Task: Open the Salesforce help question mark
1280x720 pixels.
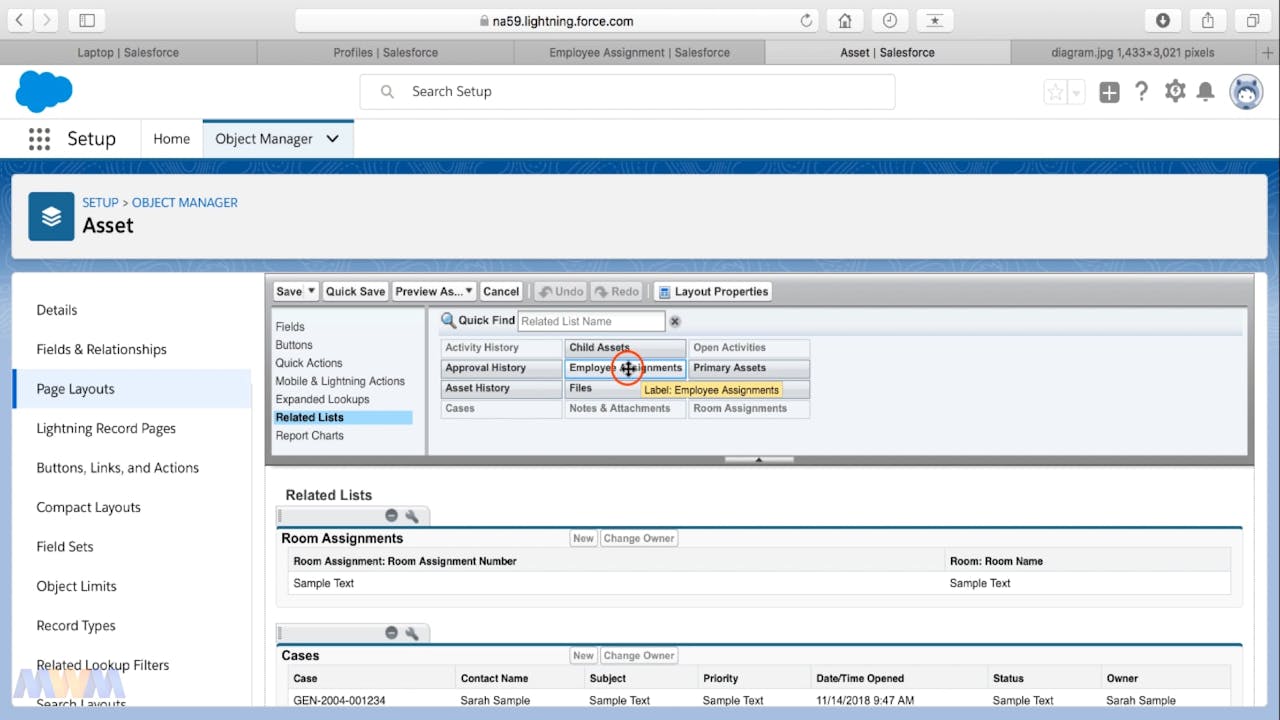Action: pos(1141,91)
